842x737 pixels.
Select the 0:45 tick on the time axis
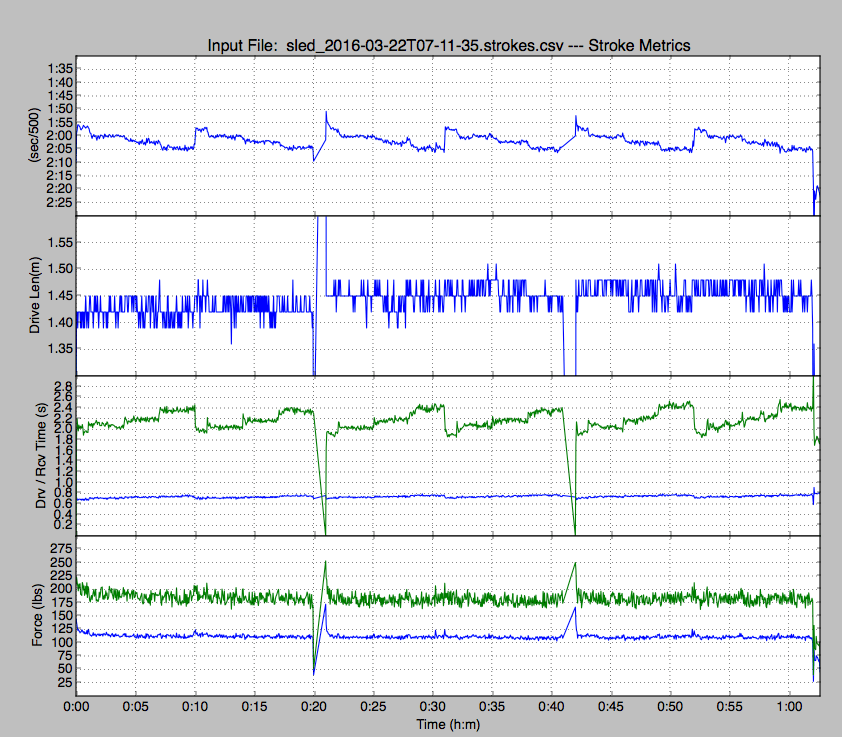coord(610,706)
